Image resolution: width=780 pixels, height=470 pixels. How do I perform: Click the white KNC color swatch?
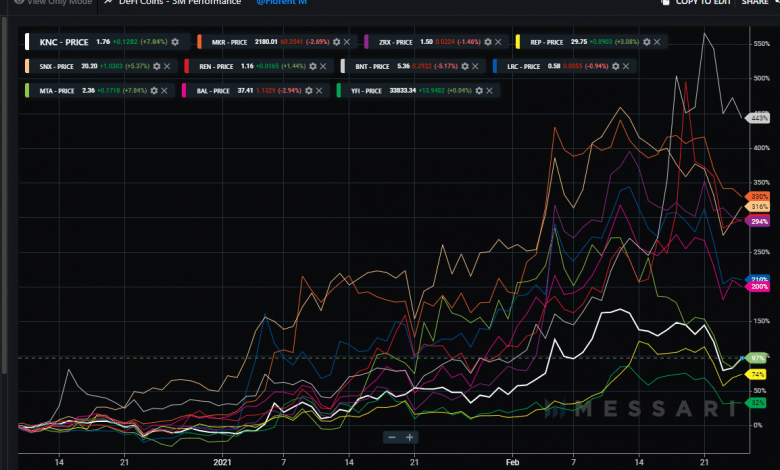tap(27, 42)
